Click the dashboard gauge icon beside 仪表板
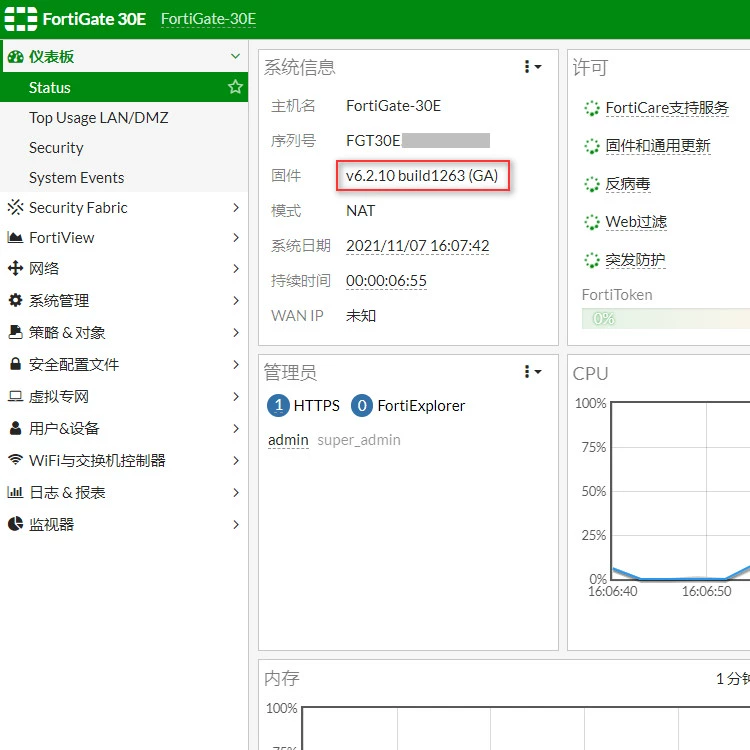This screenshot has height=750, width=750. tap(15, 57)
